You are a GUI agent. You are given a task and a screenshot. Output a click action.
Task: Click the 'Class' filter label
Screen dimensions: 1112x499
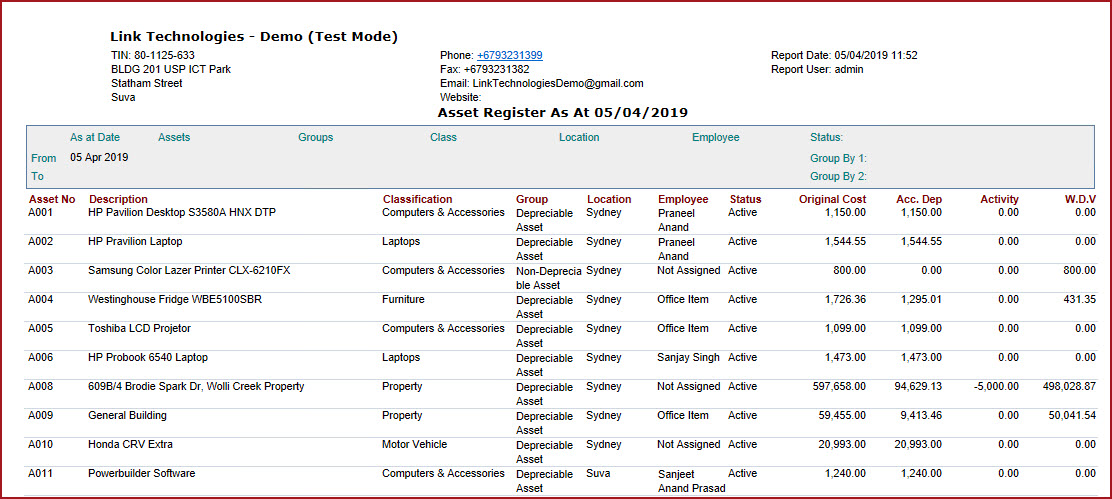pos(443,138)
